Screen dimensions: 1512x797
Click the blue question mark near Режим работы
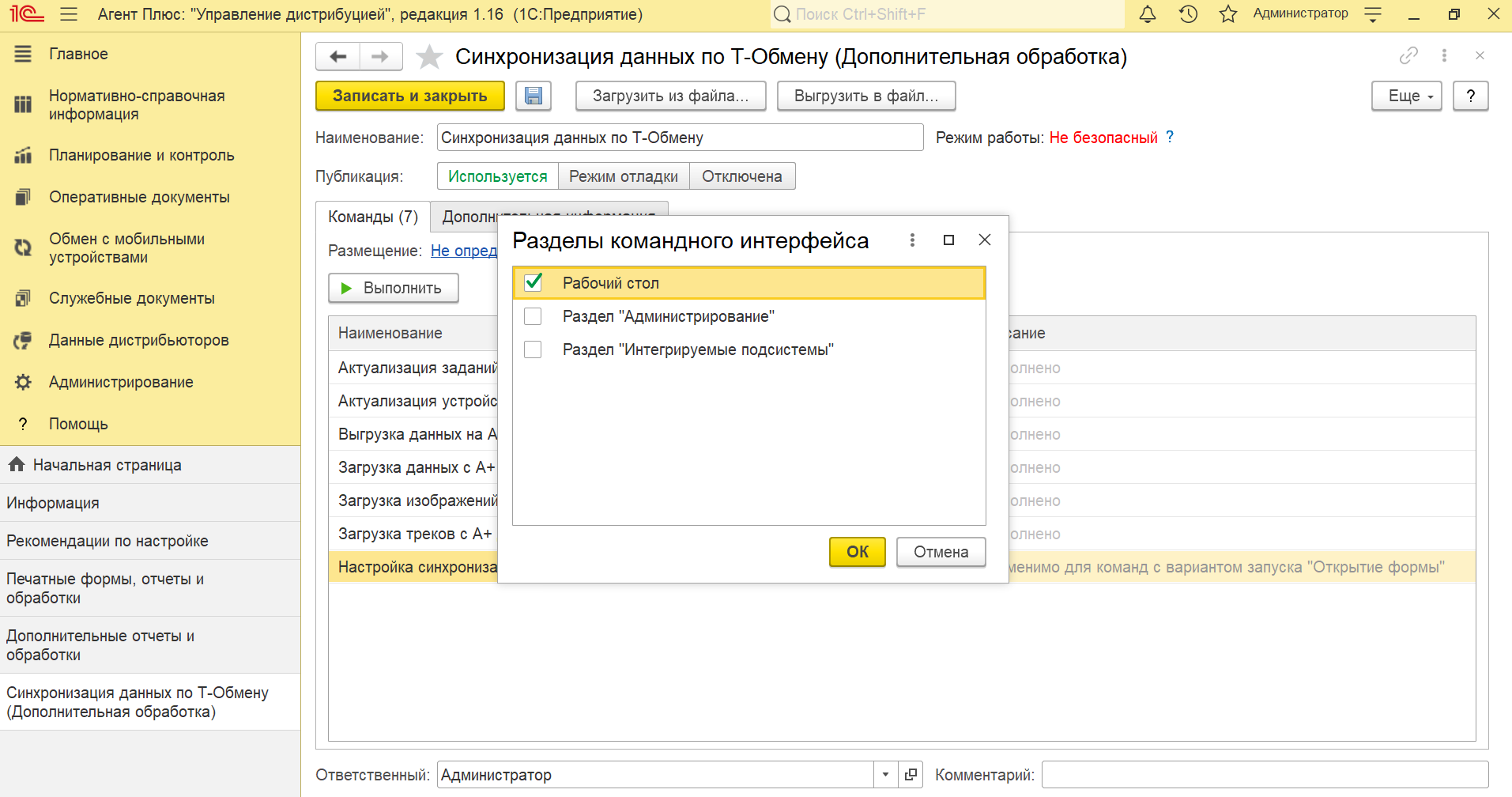point(1170,137)
